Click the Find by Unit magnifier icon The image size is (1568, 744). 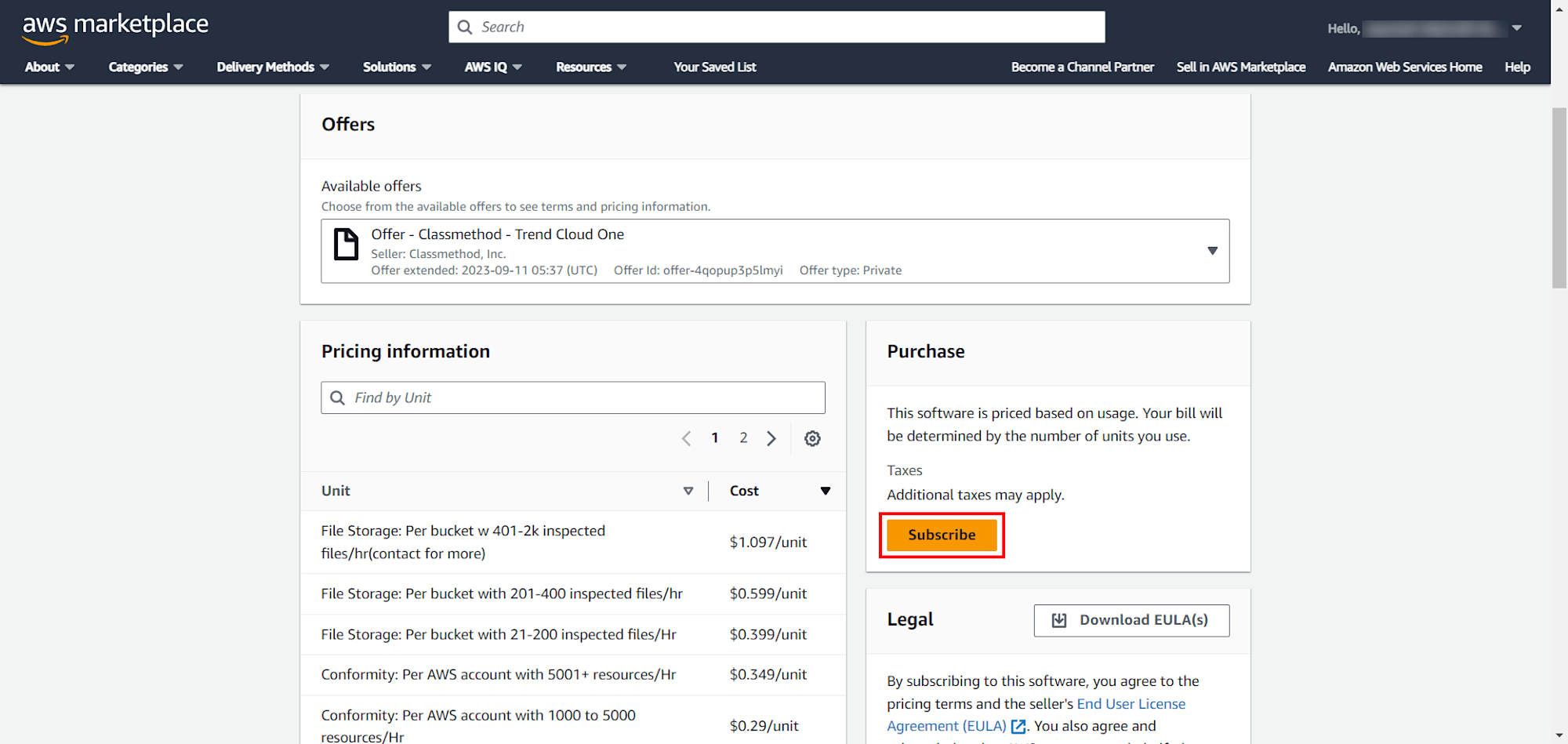tap(337, 397)
